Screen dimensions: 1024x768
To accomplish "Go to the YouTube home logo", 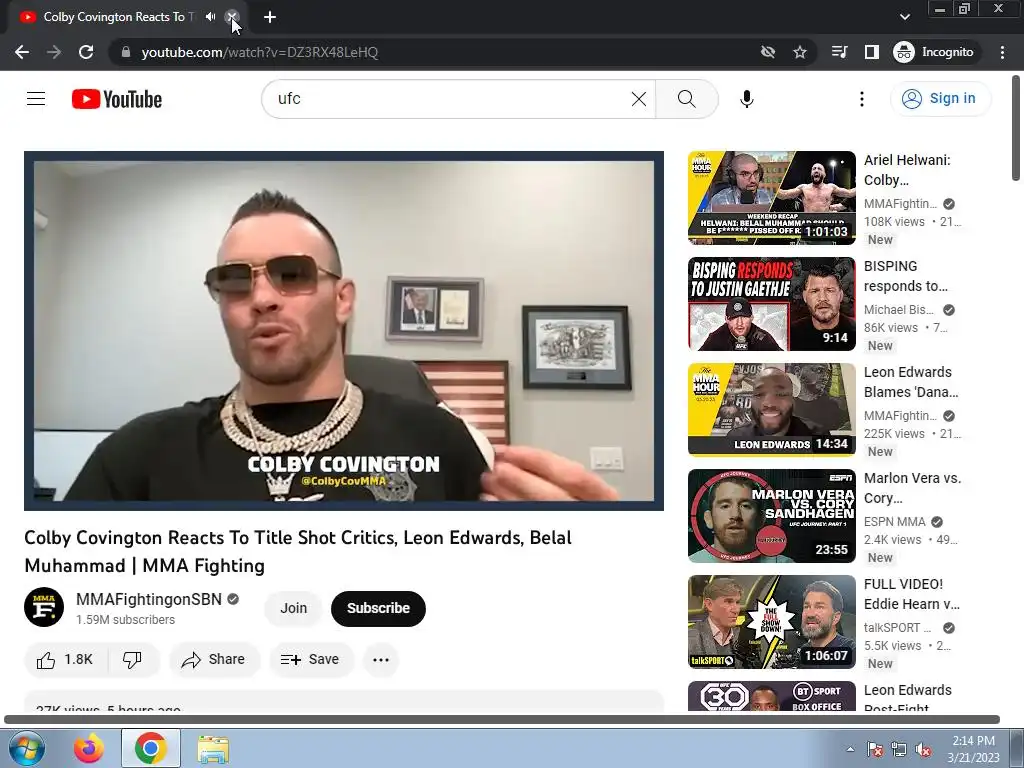I will point(117,99).
